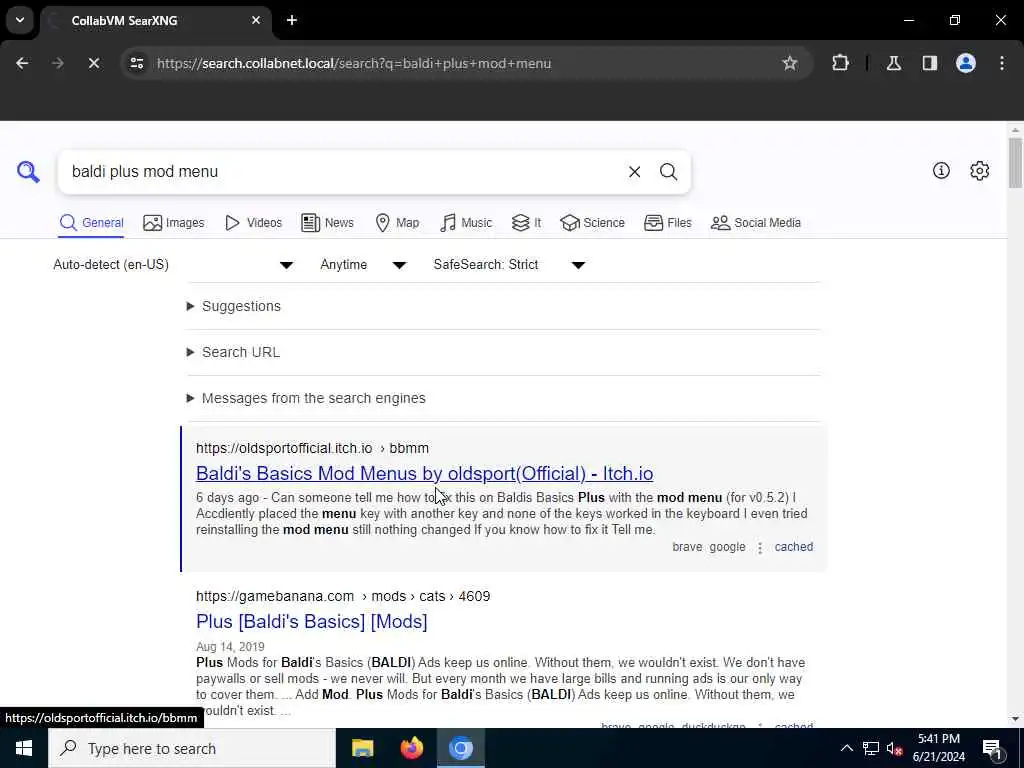This screenshot has height=768, width=1024.
Task: Open Chrome profile avatar
Action: [x=965, y=63]
